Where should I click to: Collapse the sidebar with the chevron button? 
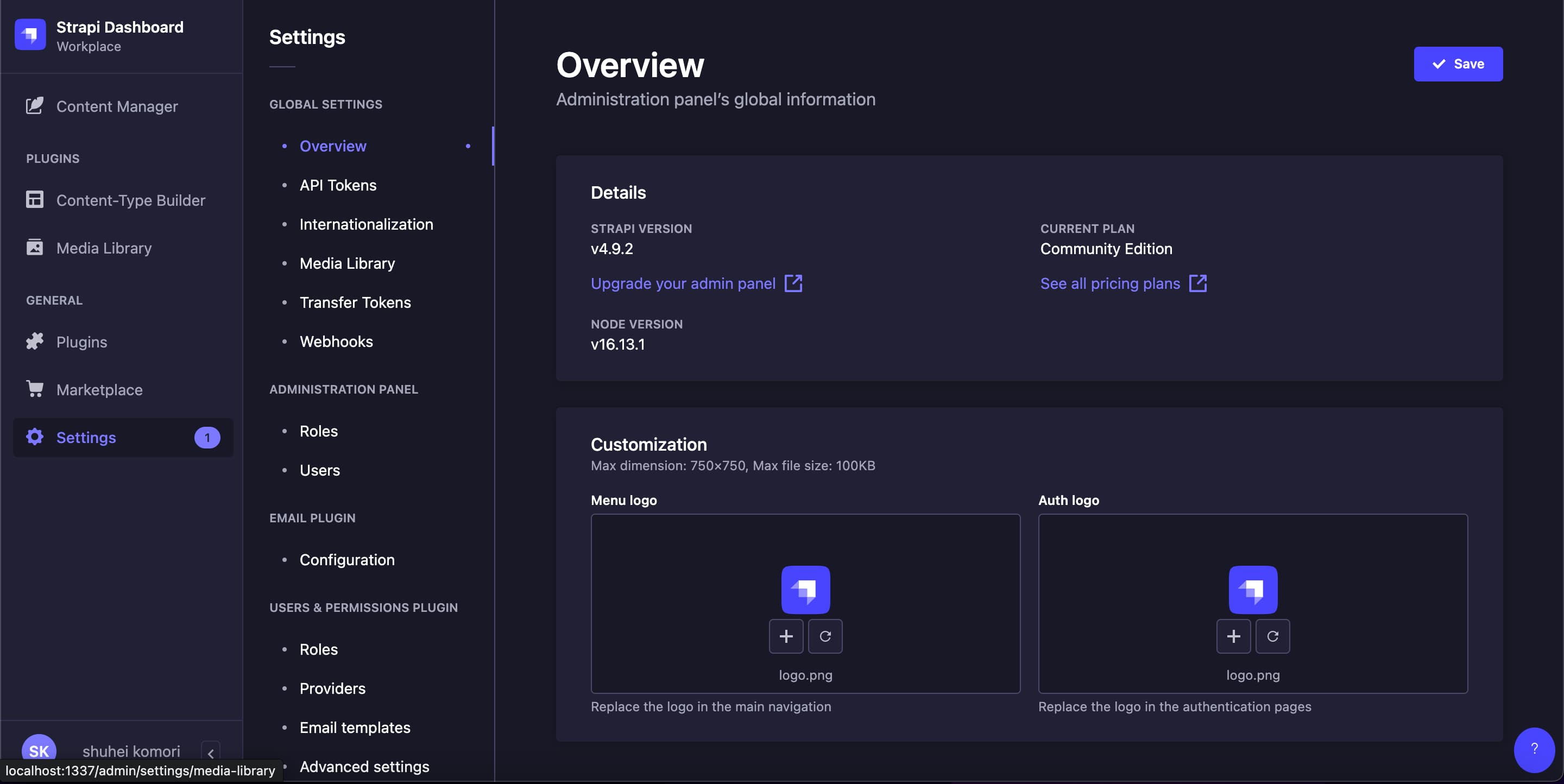point(211,753)
